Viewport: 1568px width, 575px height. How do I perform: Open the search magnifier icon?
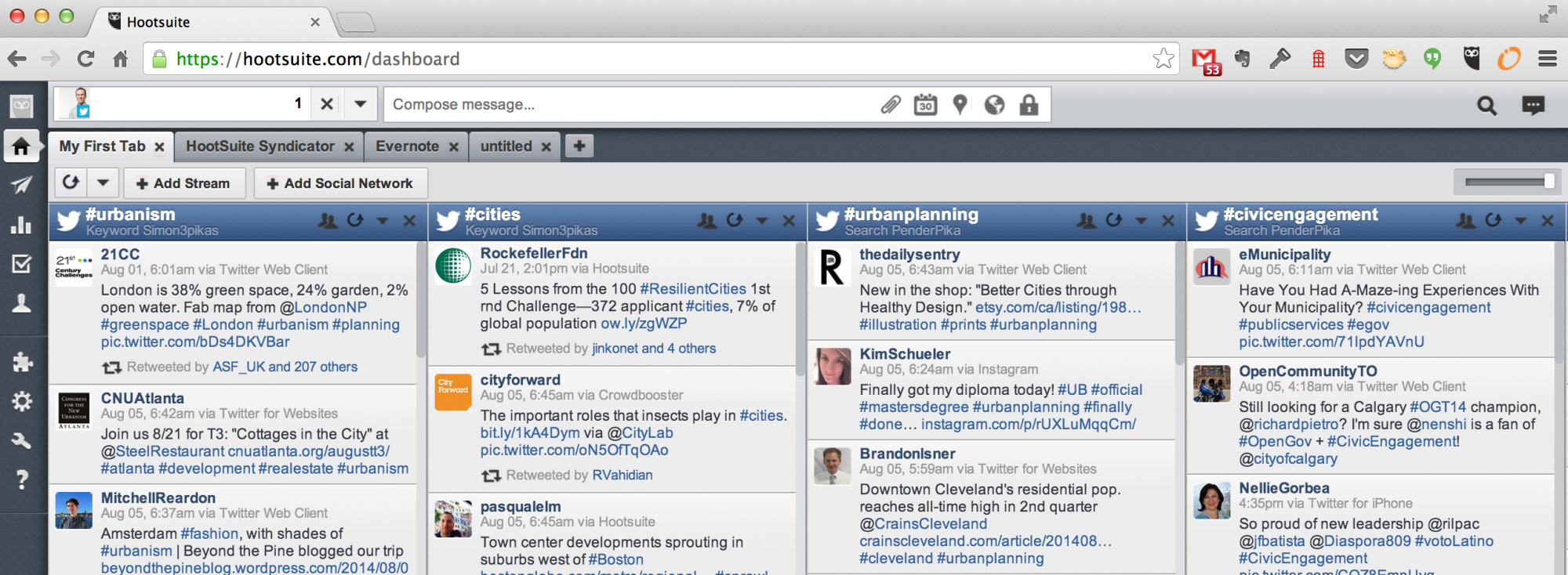[1486, 105]
